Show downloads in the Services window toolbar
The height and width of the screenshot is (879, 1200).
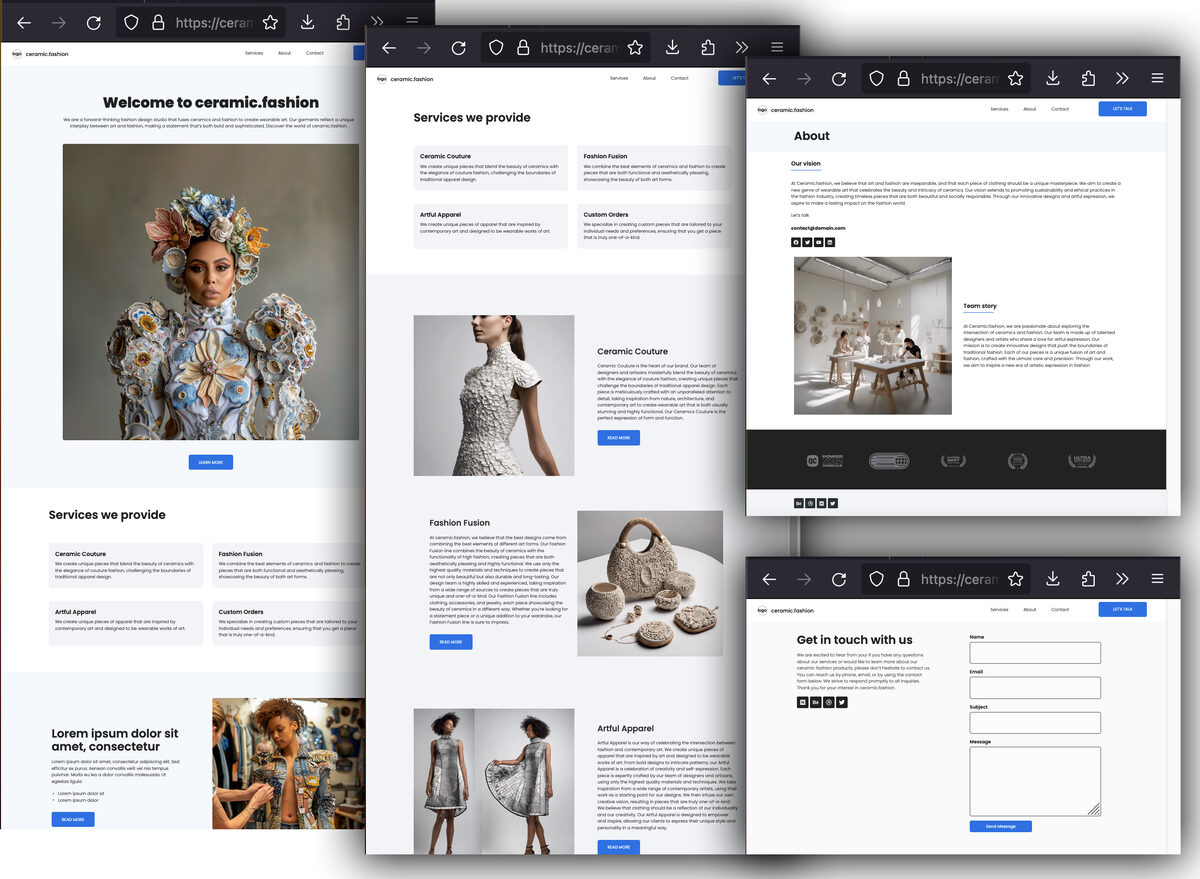pos(672,47)
